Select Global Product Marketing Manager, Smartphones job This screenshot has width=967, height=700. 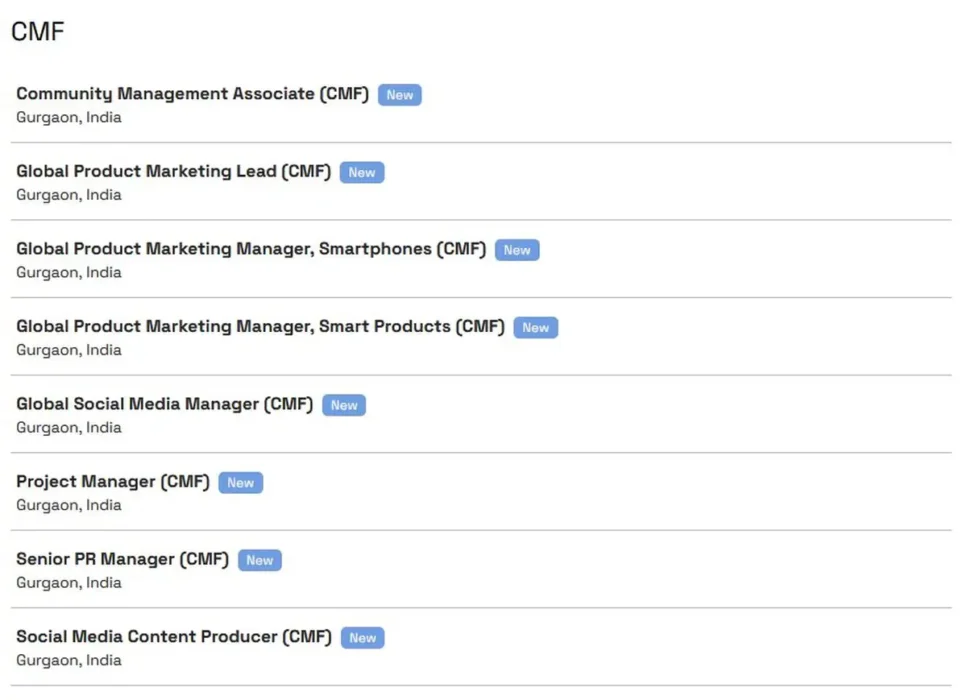pyautogui.click(x=251, y=249)
